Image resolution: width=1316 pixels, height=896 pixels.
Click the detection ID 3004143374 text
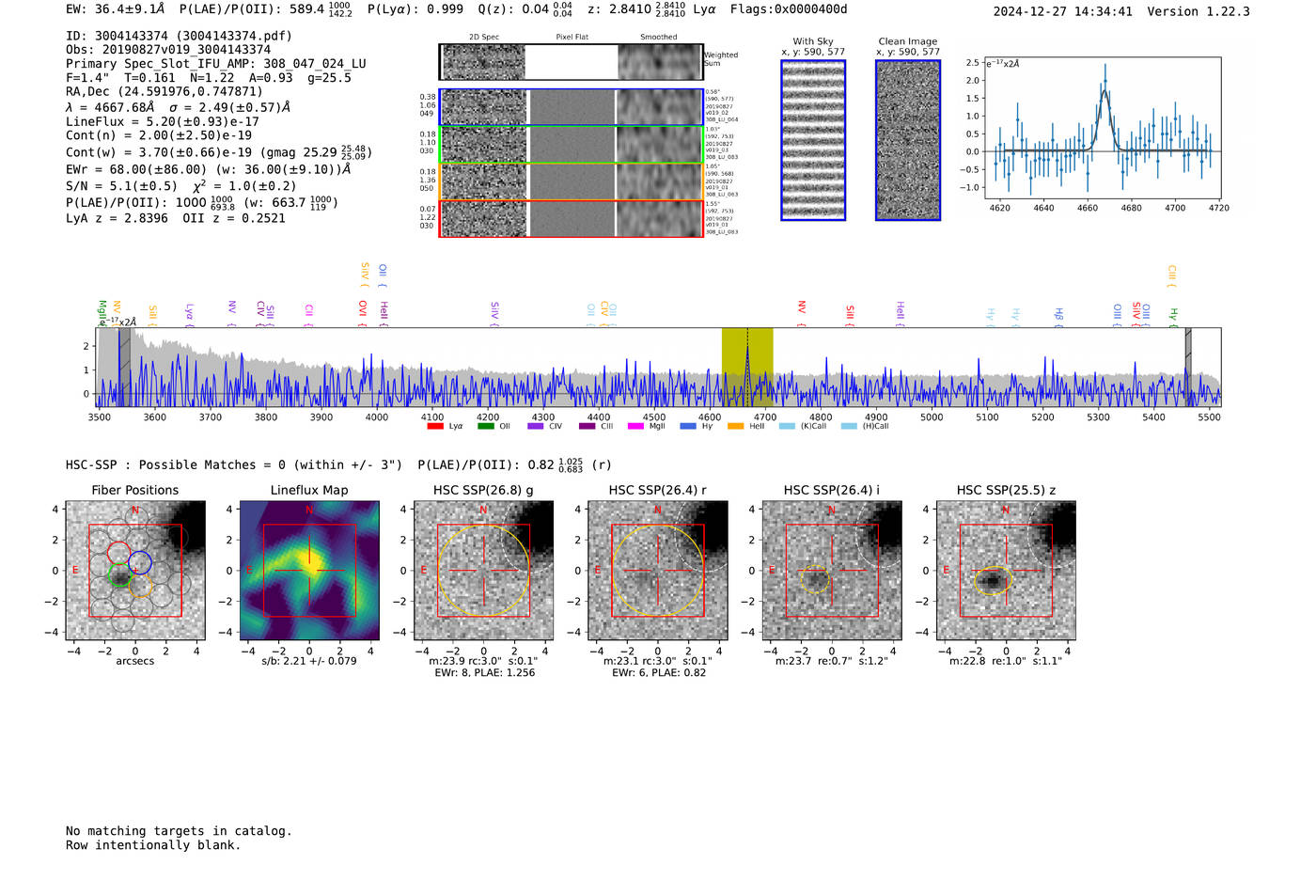pyautogui.click(x=180, y=36)
